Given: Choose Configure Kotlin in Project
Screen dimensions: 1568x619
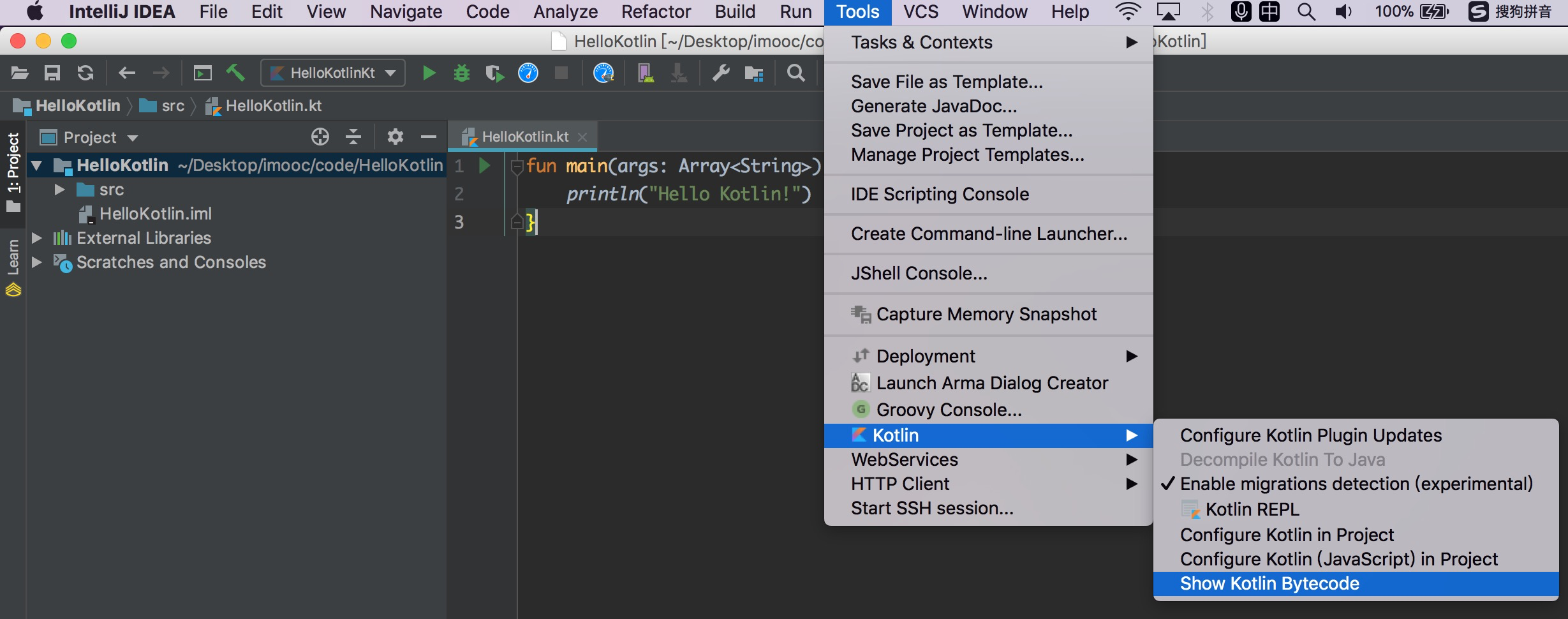Looking at the screenshot, I should [1356, 535].
